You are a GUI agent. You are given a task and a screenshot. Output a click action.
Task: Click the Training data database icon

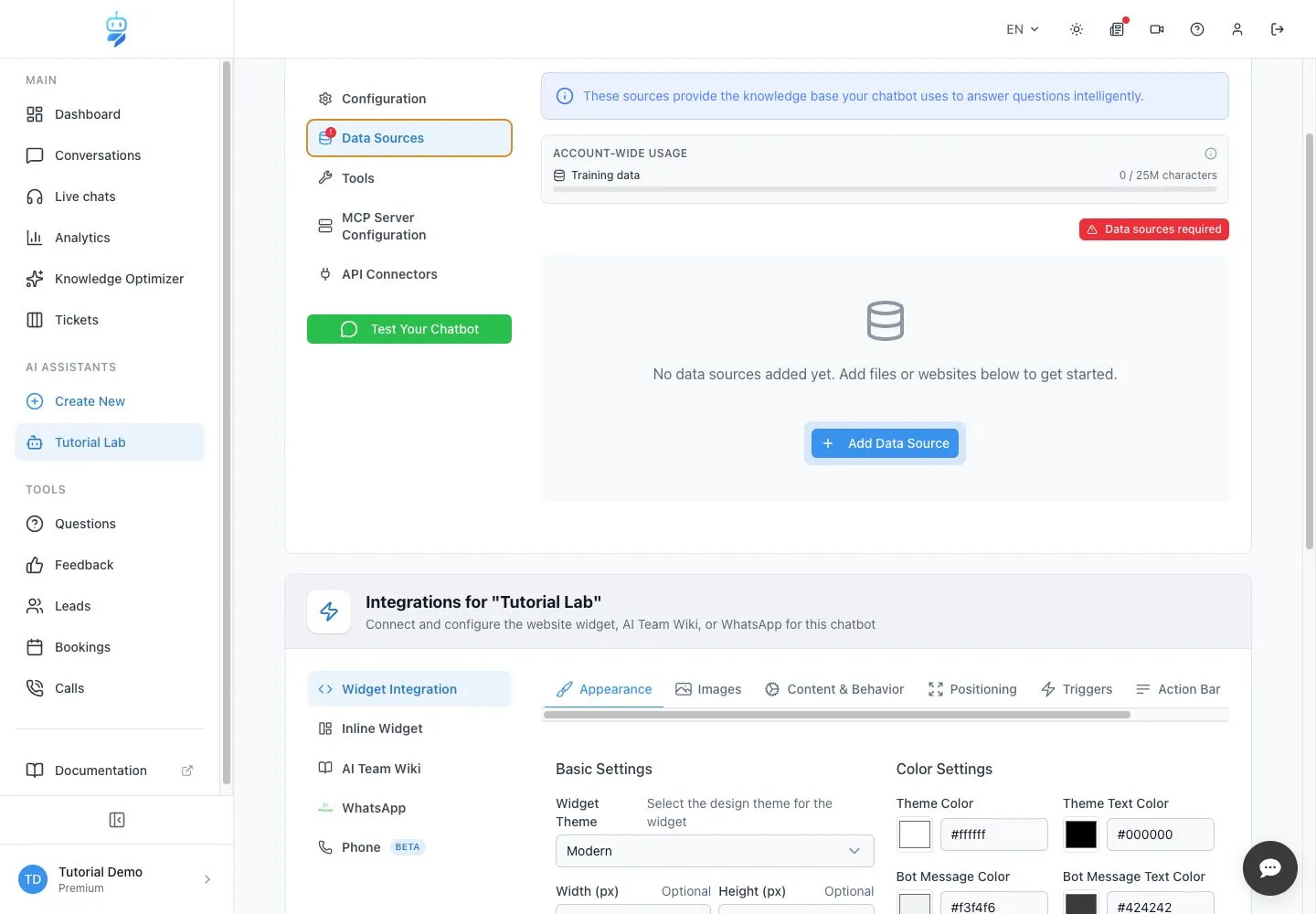click(x=559, y=175)
